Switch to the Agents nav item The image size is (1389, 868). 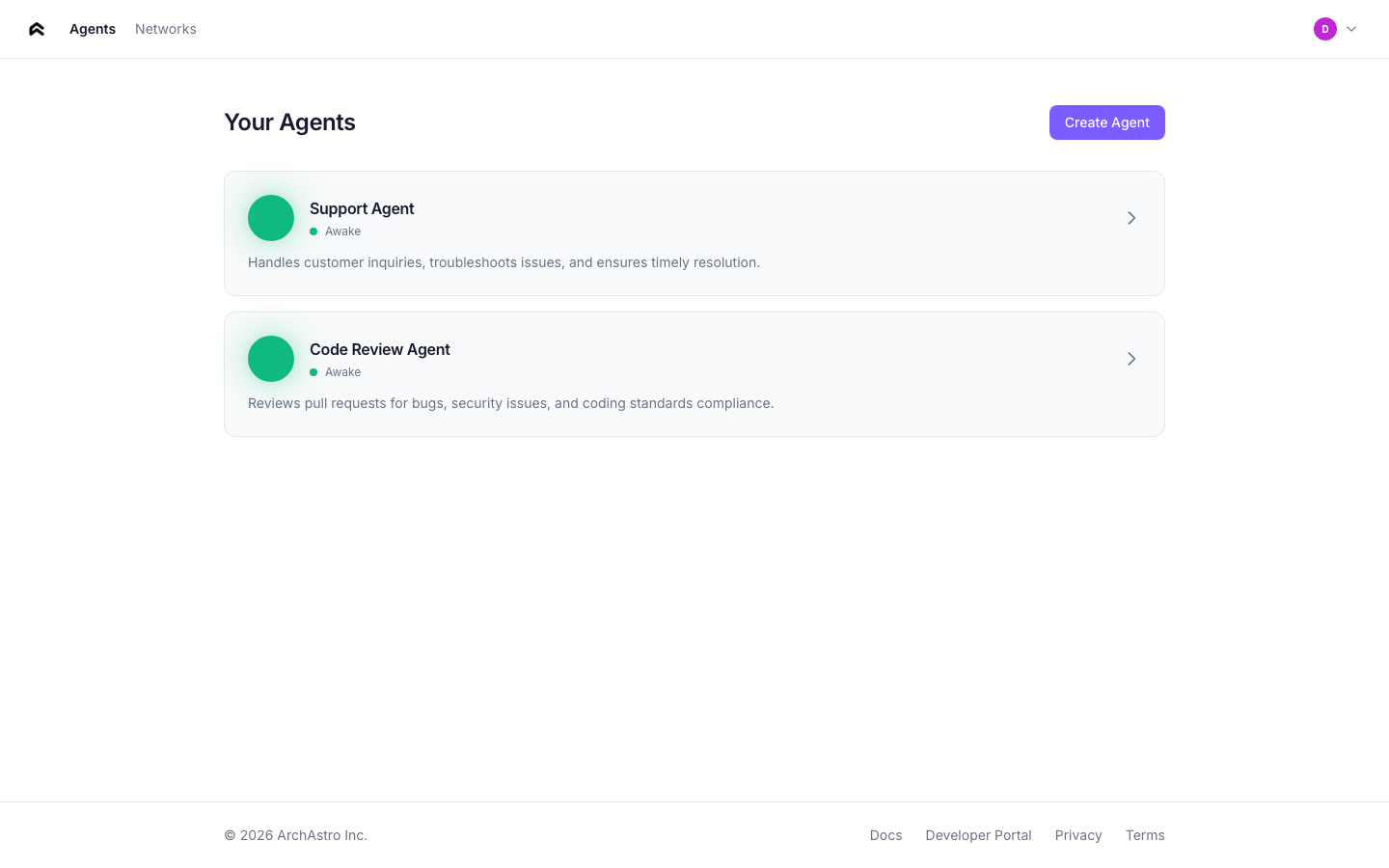coord(93,29)
